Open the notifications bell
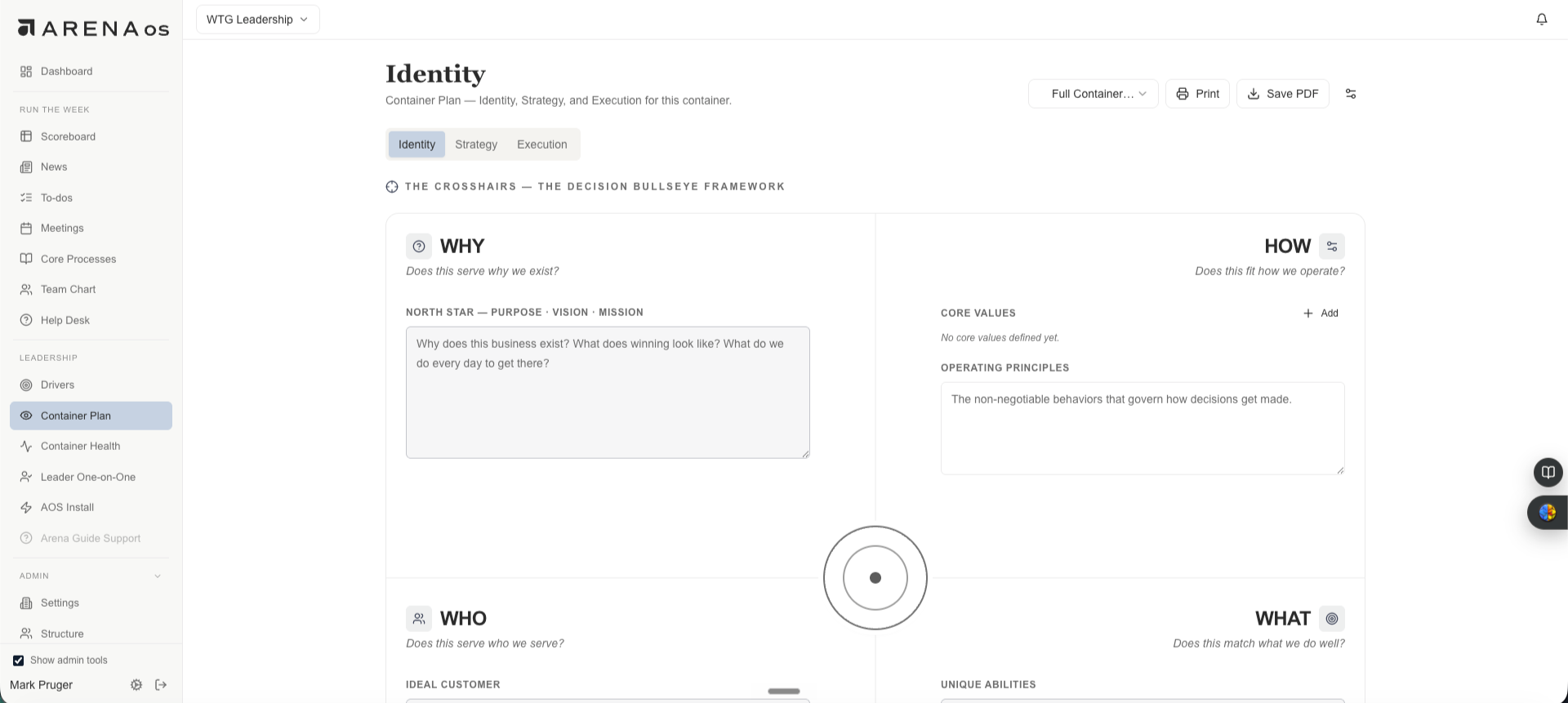1568x703 pixels. [1542, 19]
